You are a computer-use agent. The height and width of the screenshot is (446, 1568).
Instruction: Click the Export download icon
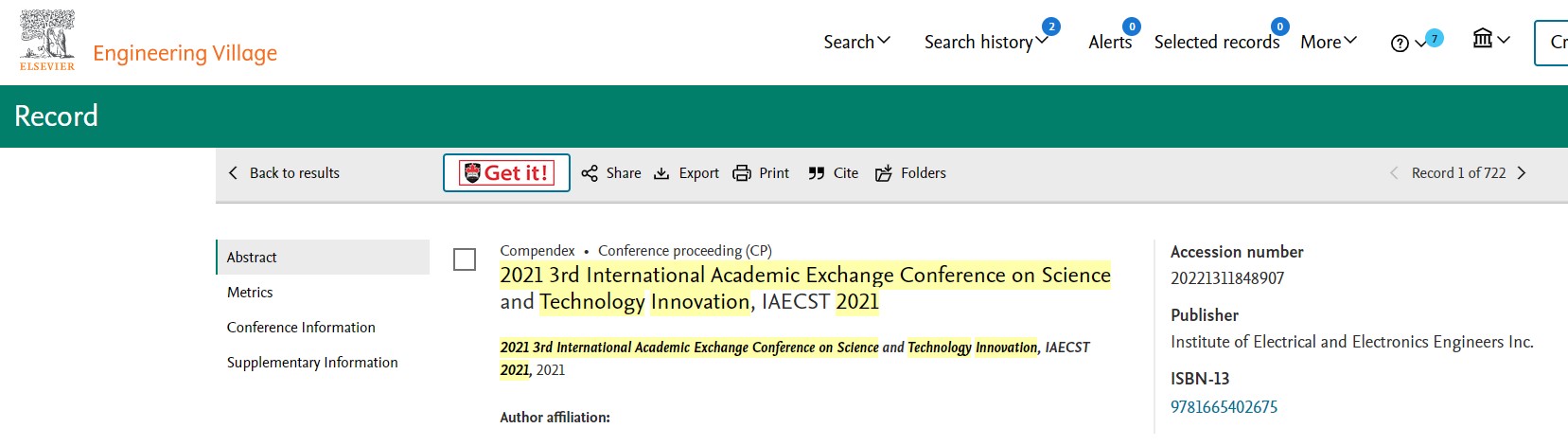661,173
